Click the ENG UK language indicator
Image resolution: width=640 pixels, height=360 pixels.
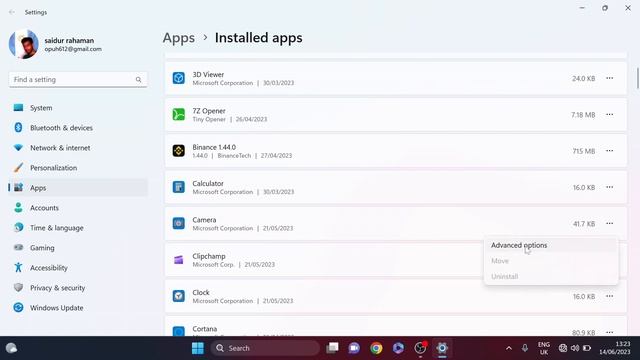coord(544,348)
